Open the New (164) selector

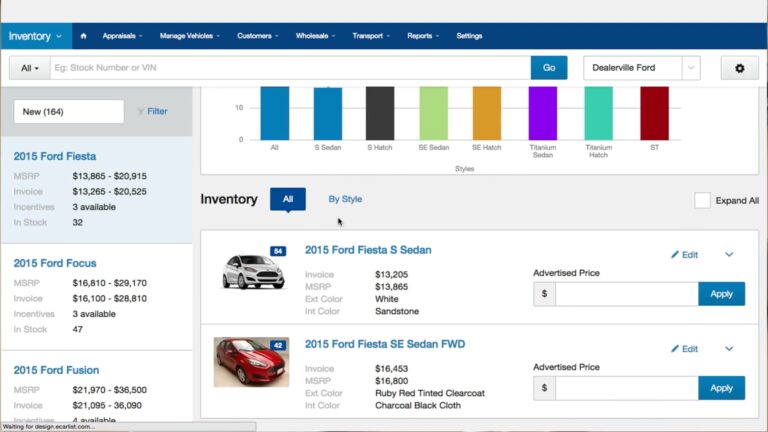point(69,112)
